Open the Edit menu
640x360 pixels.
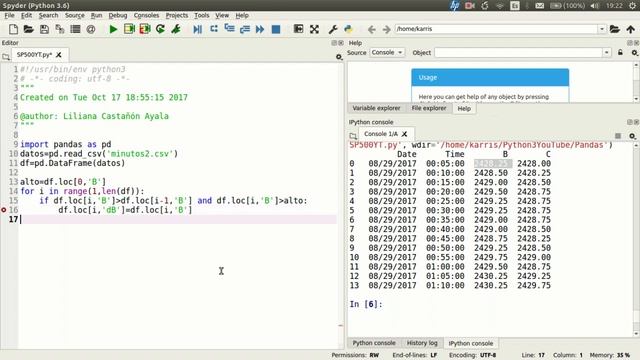26,15
